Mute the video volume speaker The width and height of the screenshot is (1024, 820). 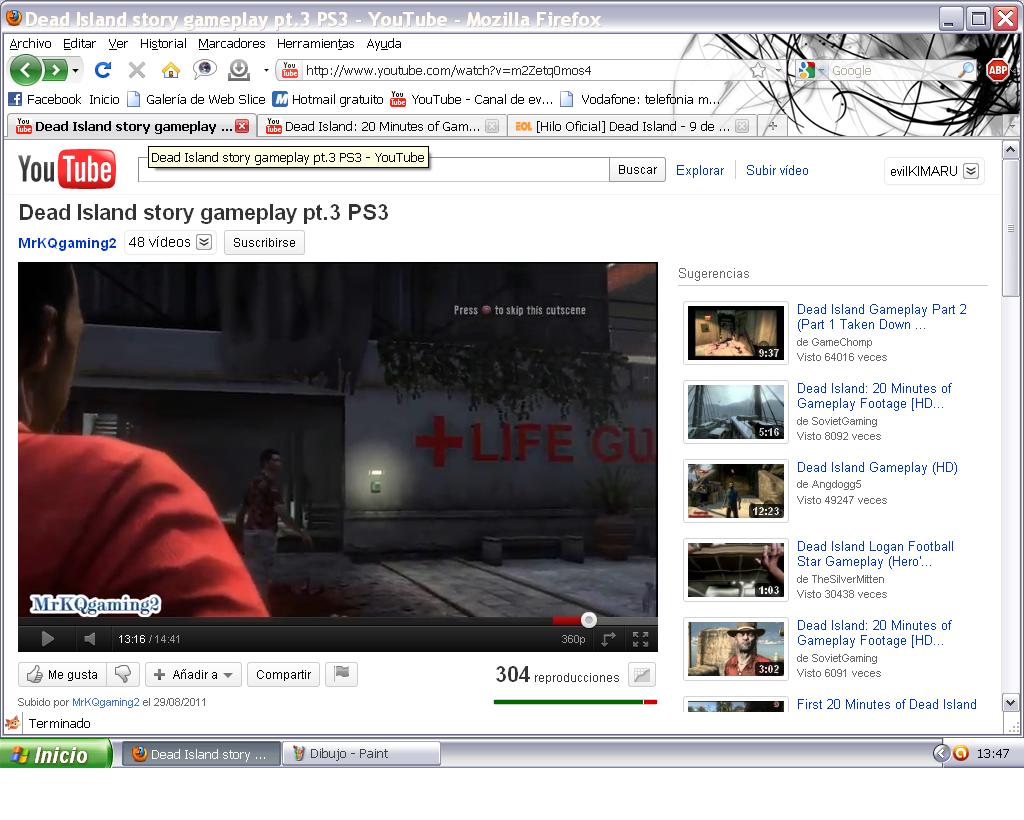[90, 639]
